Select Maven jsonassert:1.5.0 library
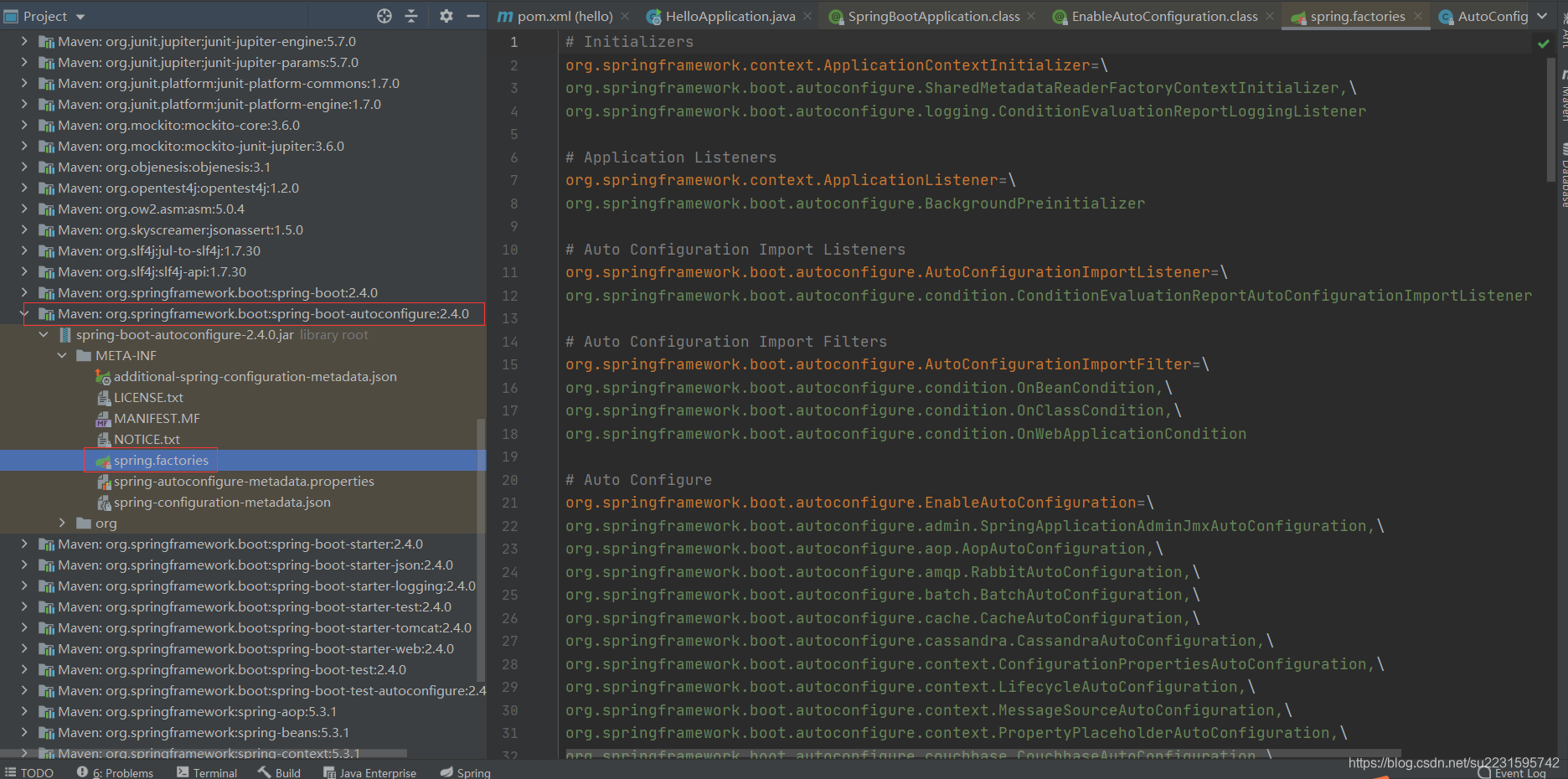The image size is (1568, 779). (180, 230)
